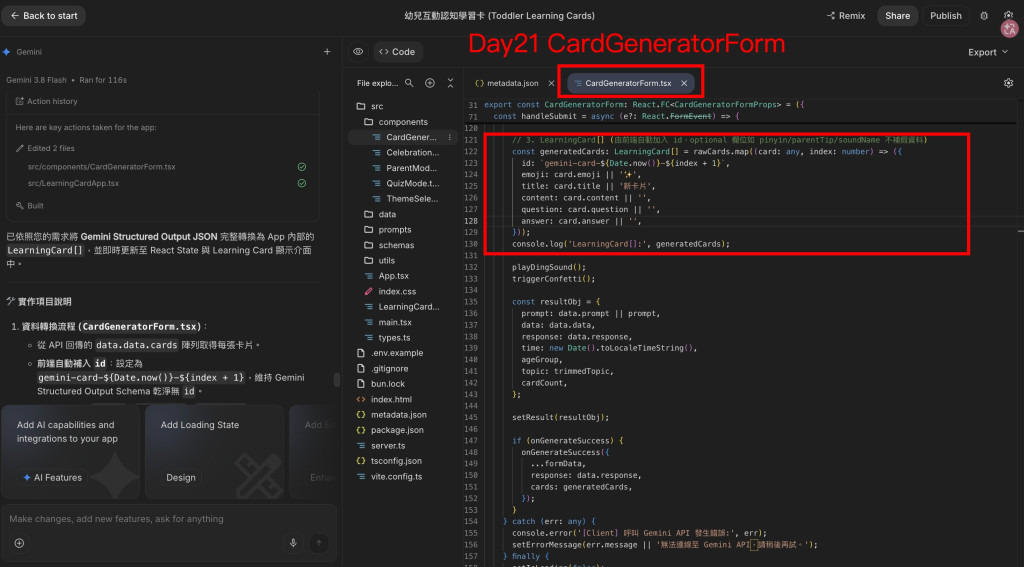Close the CardGeneratorForm.tsx tab

(x=684, y=83)
